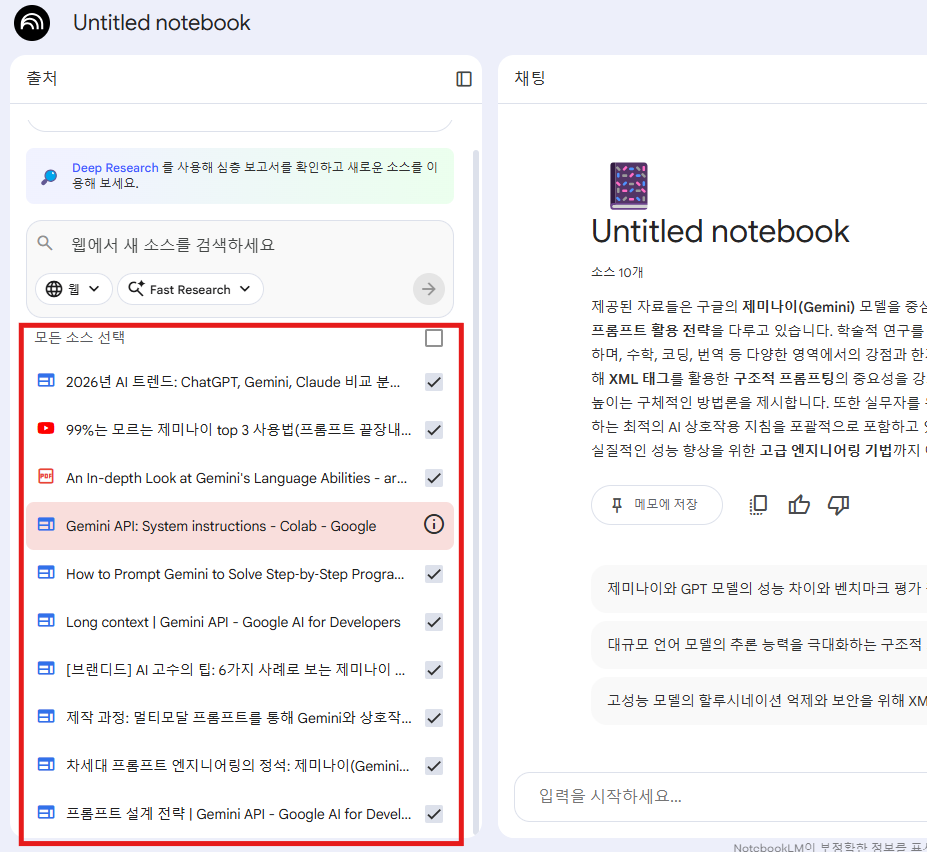Click the Deep Research link

tap(115, 168)
